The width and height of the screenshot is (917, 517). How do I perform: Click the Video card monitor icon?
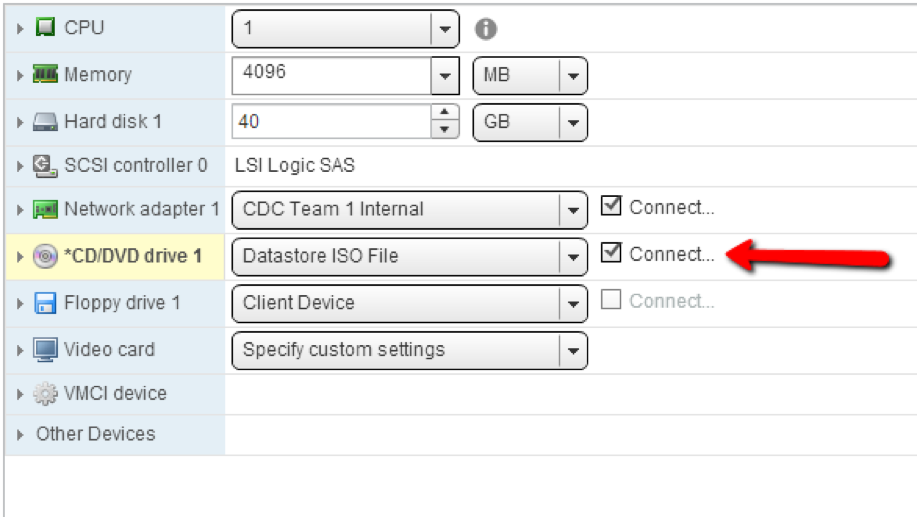46,349
